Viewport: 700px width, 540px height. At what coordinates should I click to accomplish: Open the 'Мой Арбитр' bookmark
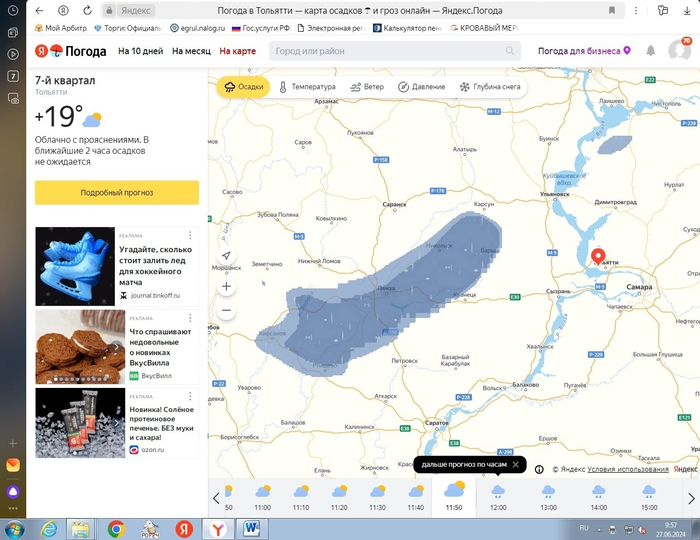[61, 28]
